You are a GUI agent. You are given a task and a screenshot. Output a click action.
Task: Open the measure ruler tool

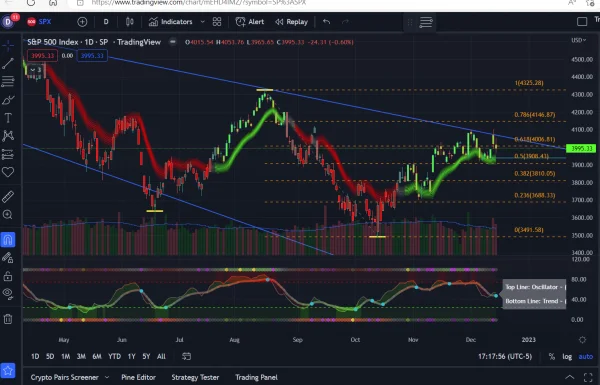pos(8,197)
